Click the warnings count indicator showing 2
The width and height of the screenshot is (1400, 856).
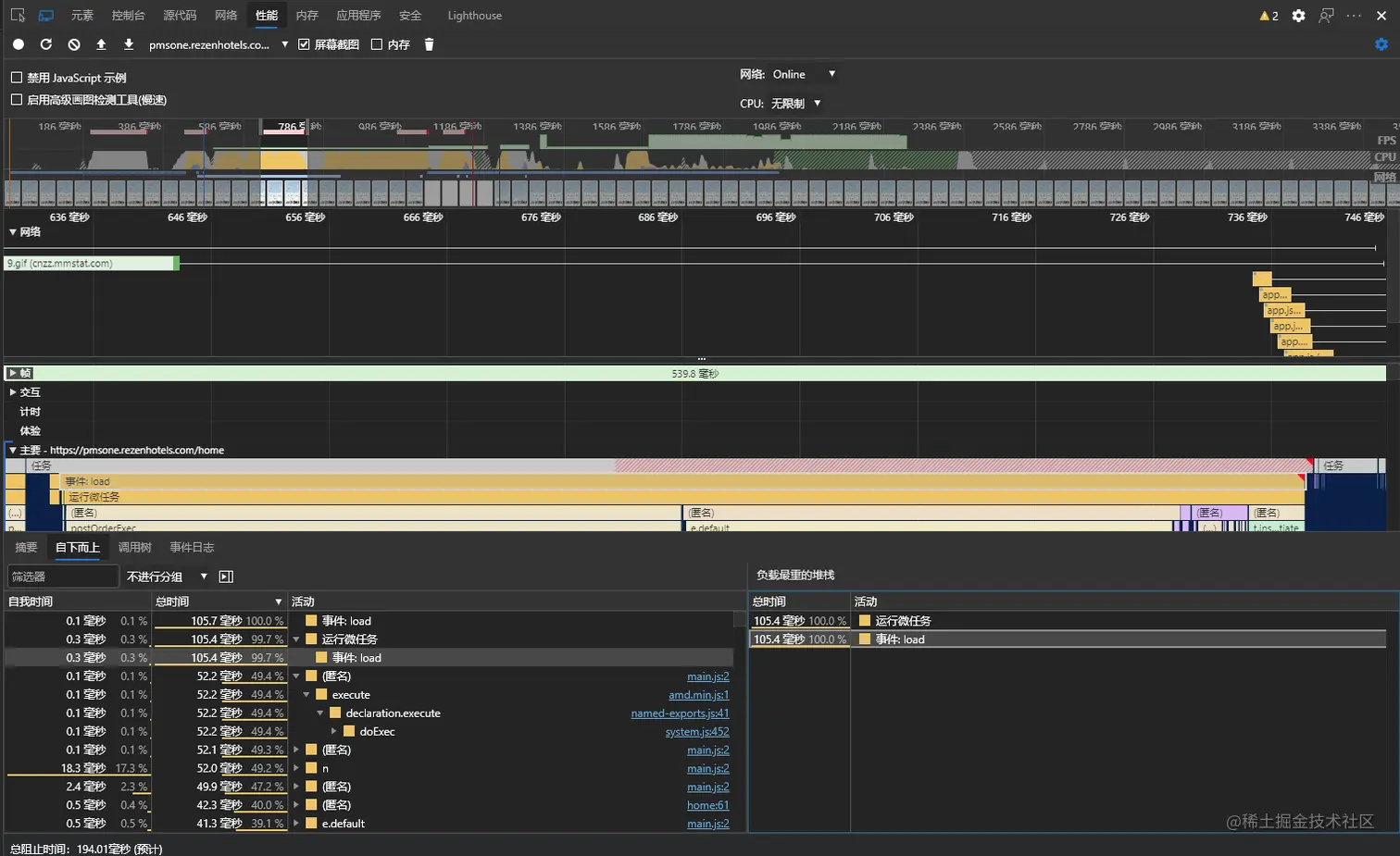tap(1269, 16)
